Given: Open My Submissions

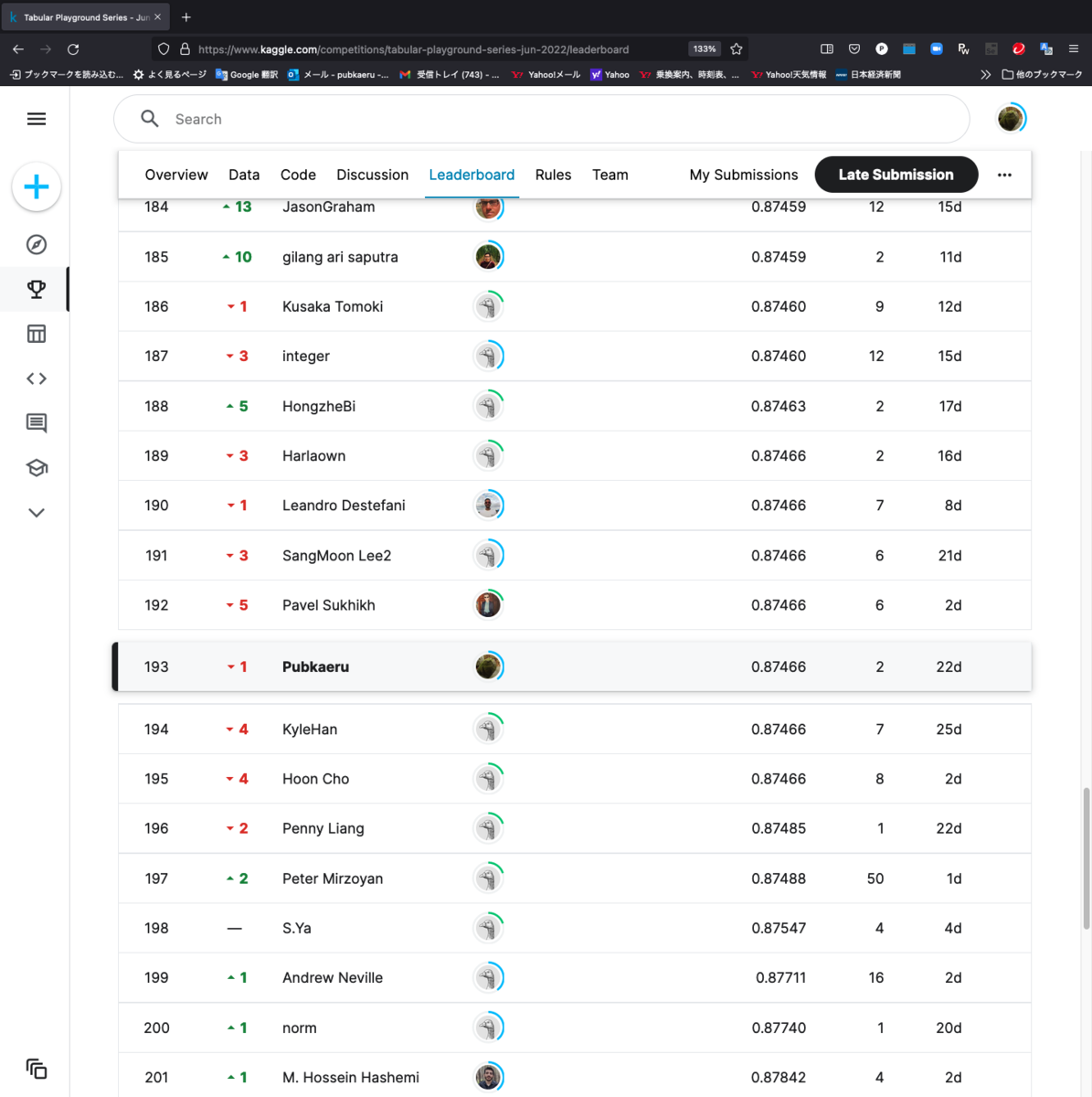Looking at the screenshot, I should [743, 175].
